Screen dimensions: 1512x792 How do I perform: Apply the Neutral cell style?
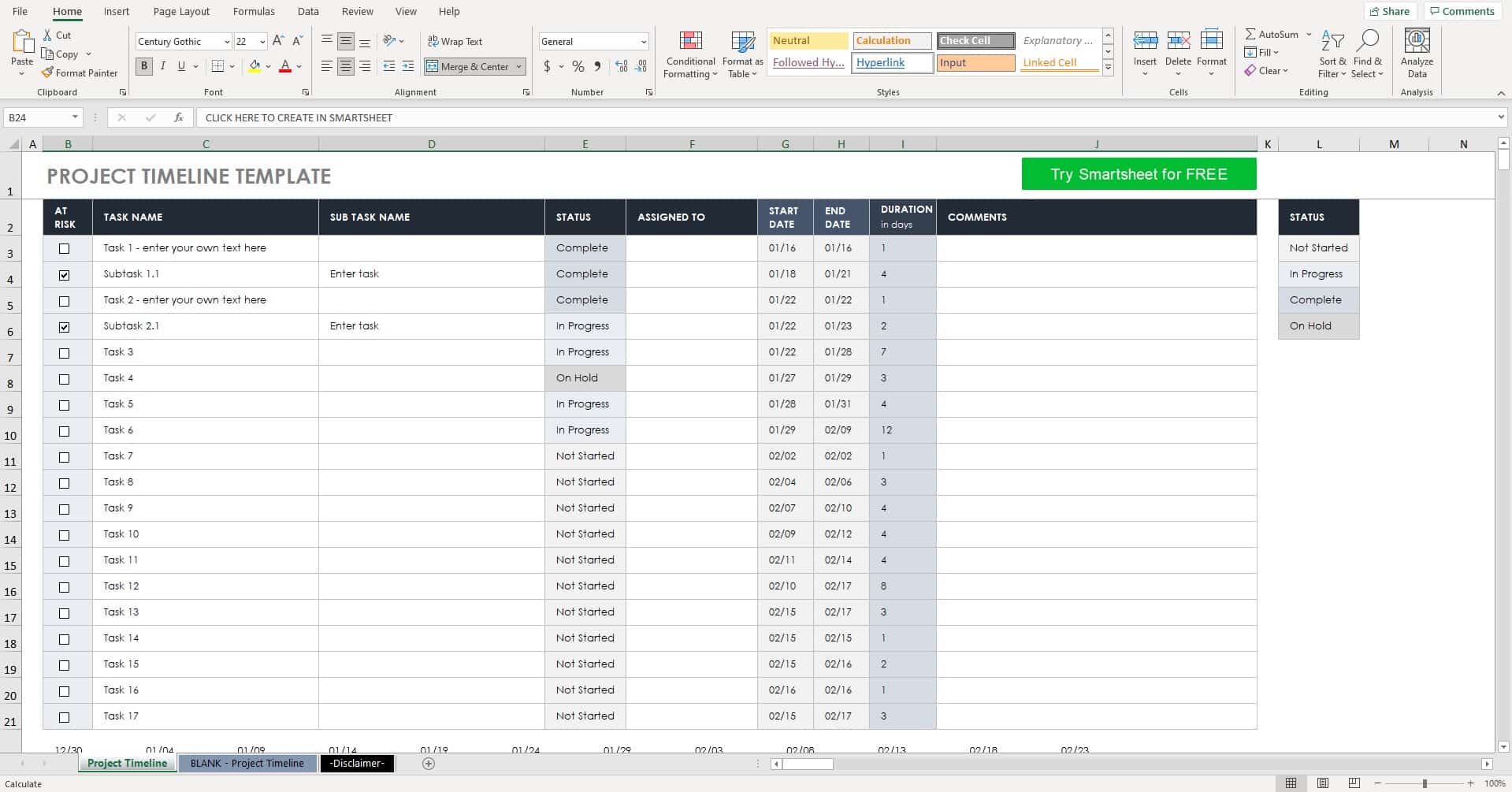[808, 41]
